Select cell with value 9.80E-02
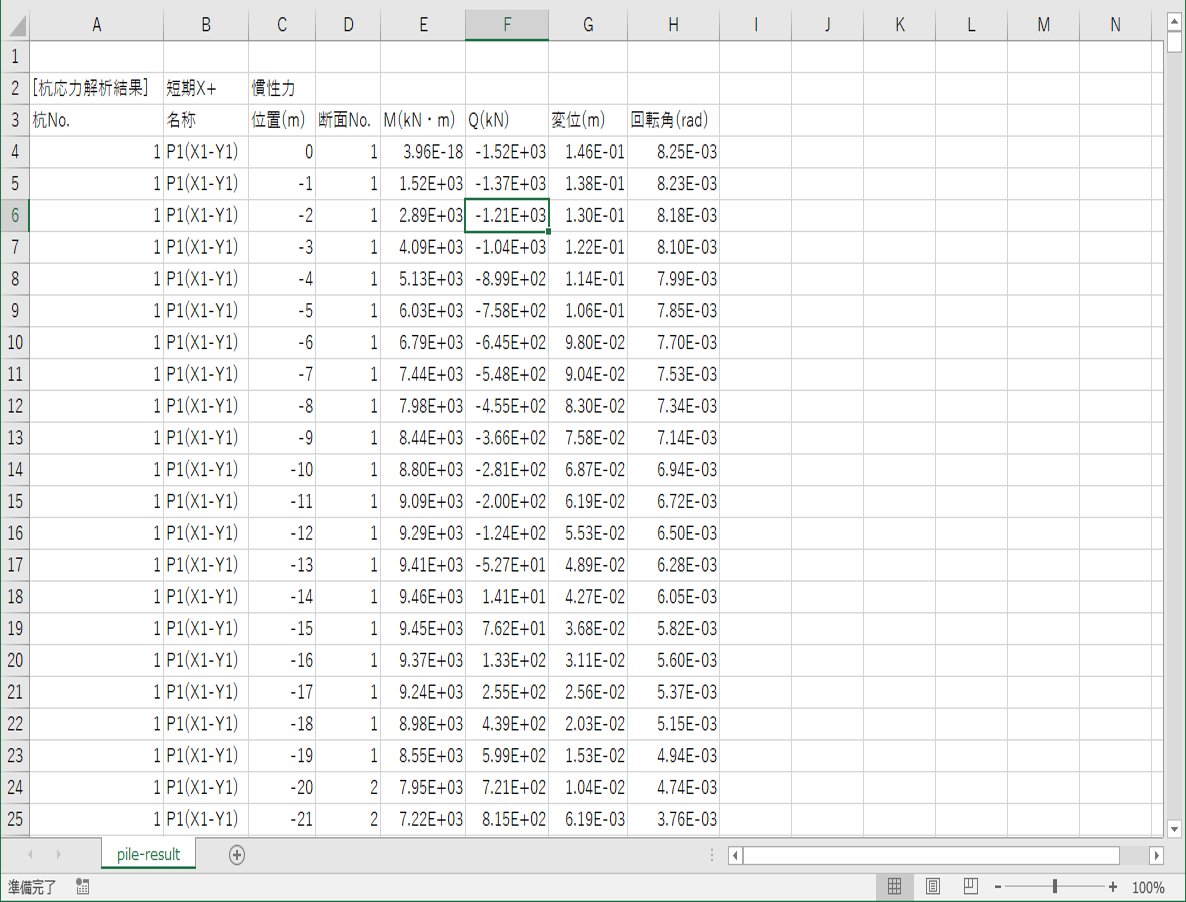1186x902 pixels. (x=588, y=343)
